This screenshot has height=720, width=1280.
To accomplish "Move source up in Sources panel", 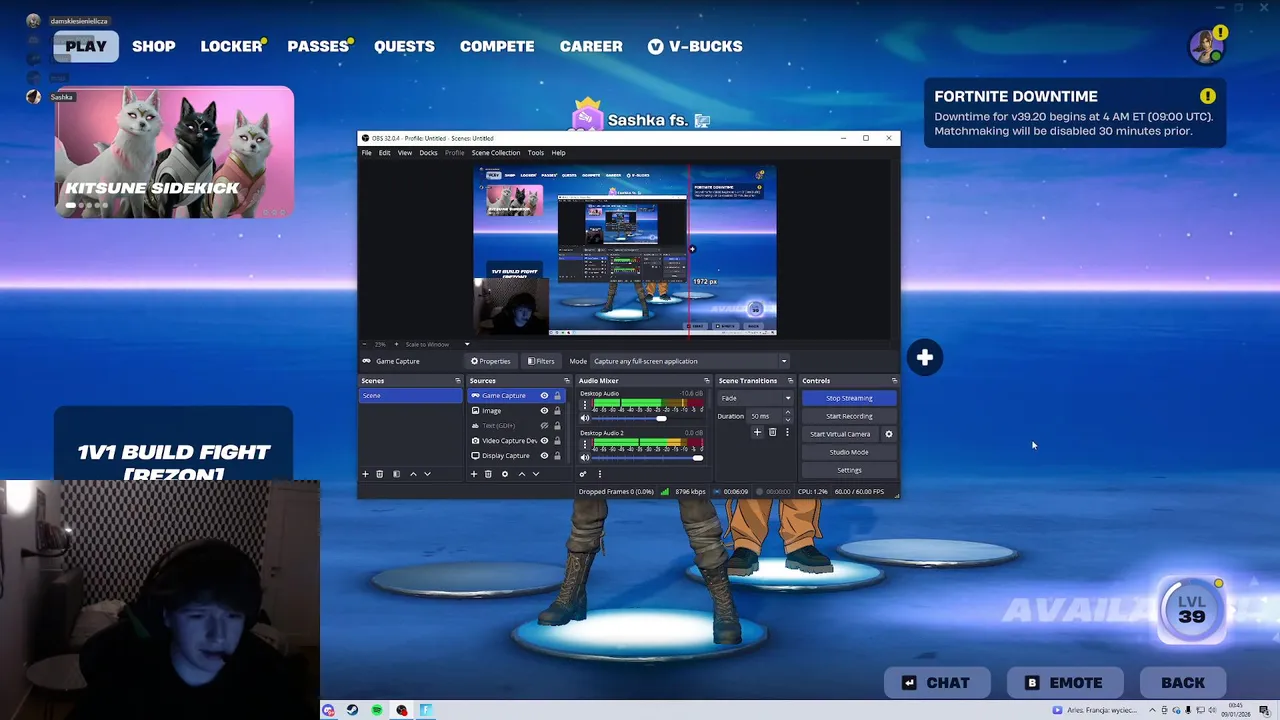I will click(x=521, y=474).
